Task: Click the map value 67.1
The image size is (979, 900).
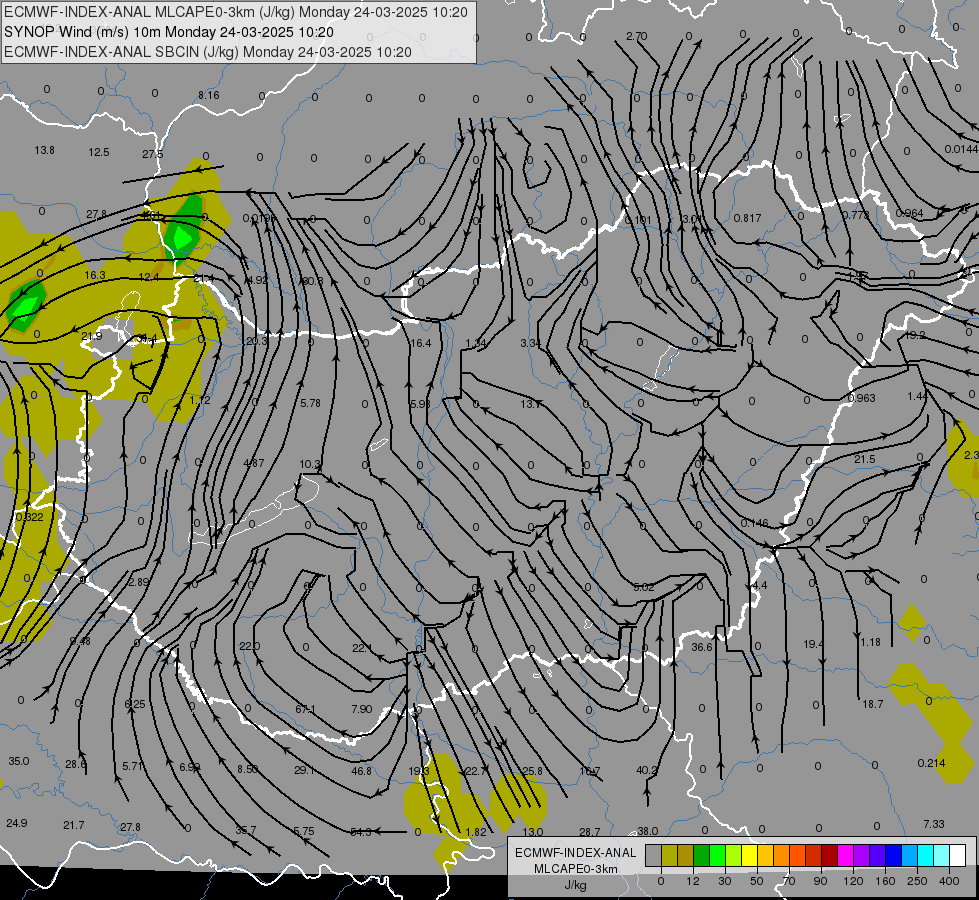Action: point(305,710)
